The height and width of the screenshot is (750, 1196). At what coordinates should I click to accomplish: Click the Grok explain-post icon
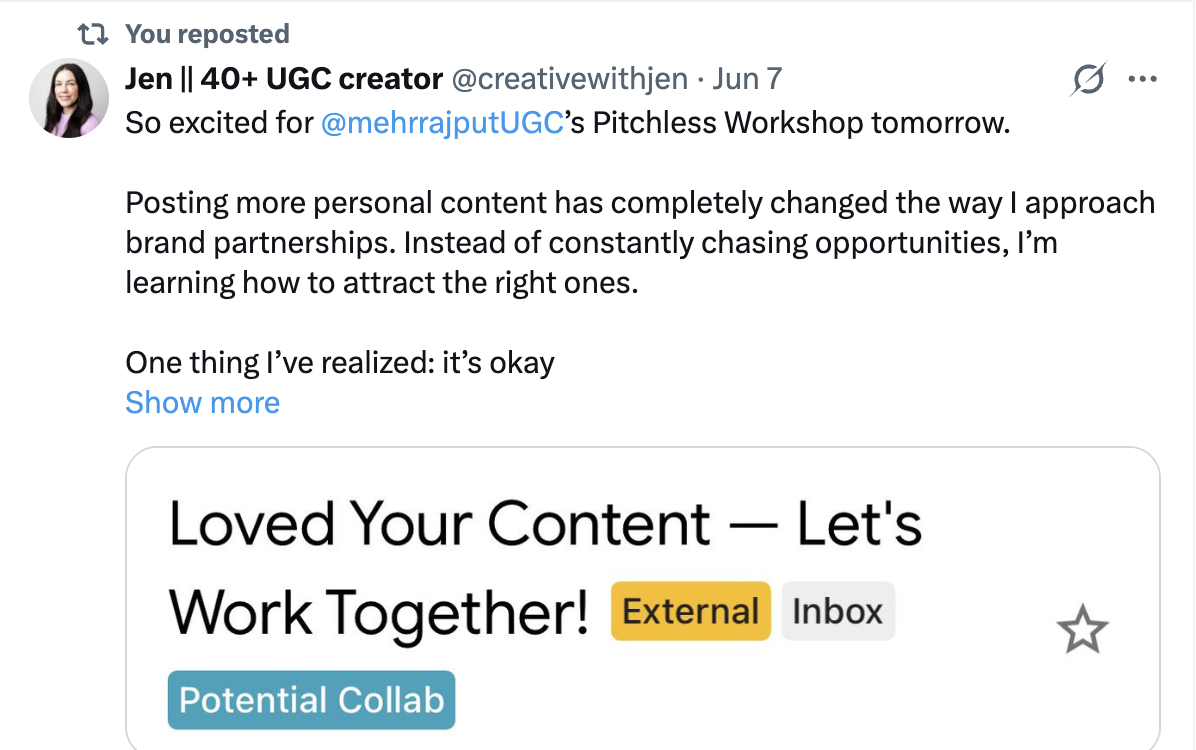[1088, 79]
